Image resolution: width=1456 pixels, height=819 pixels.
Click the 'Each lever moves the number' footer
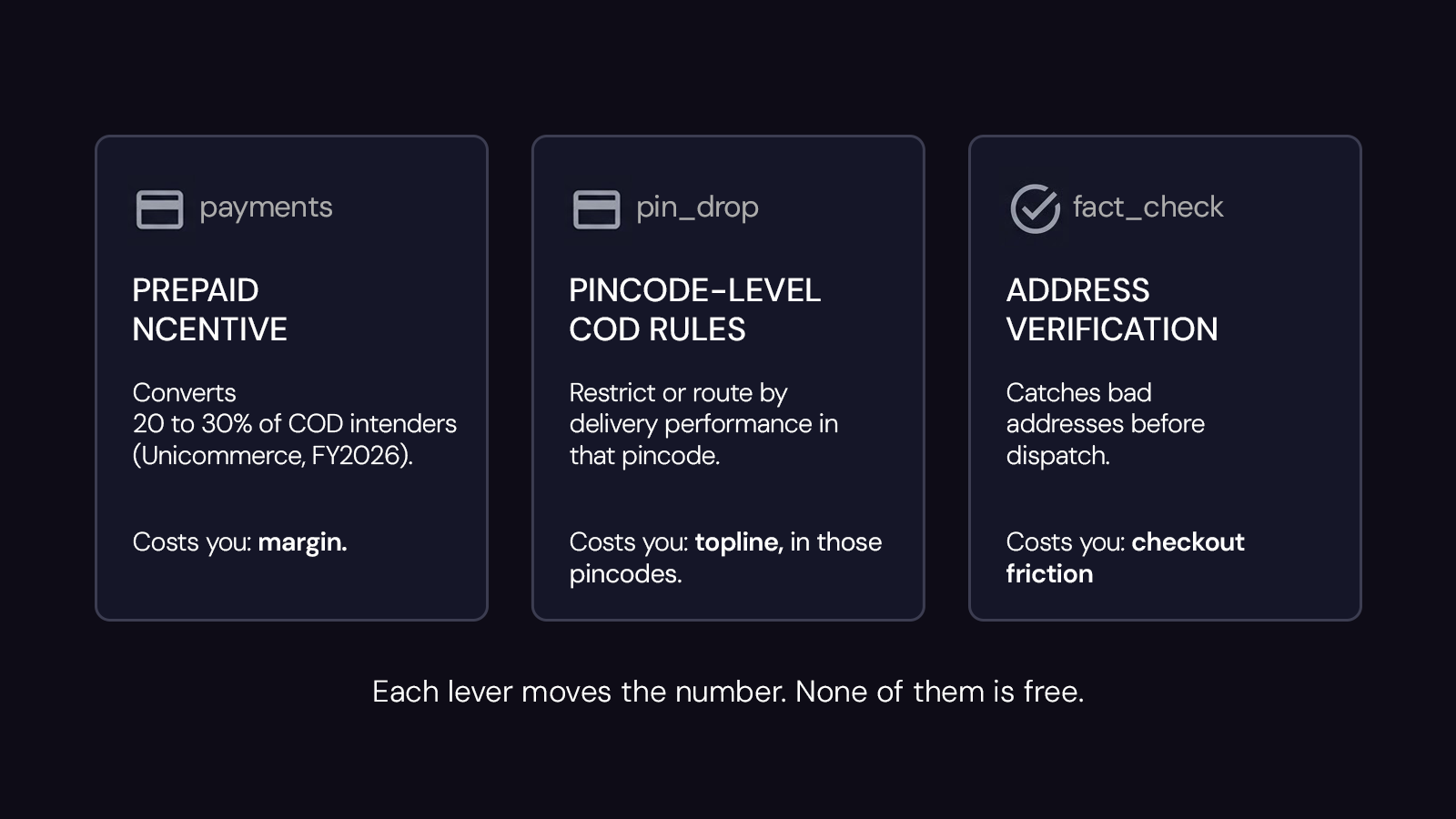[728, 692]
